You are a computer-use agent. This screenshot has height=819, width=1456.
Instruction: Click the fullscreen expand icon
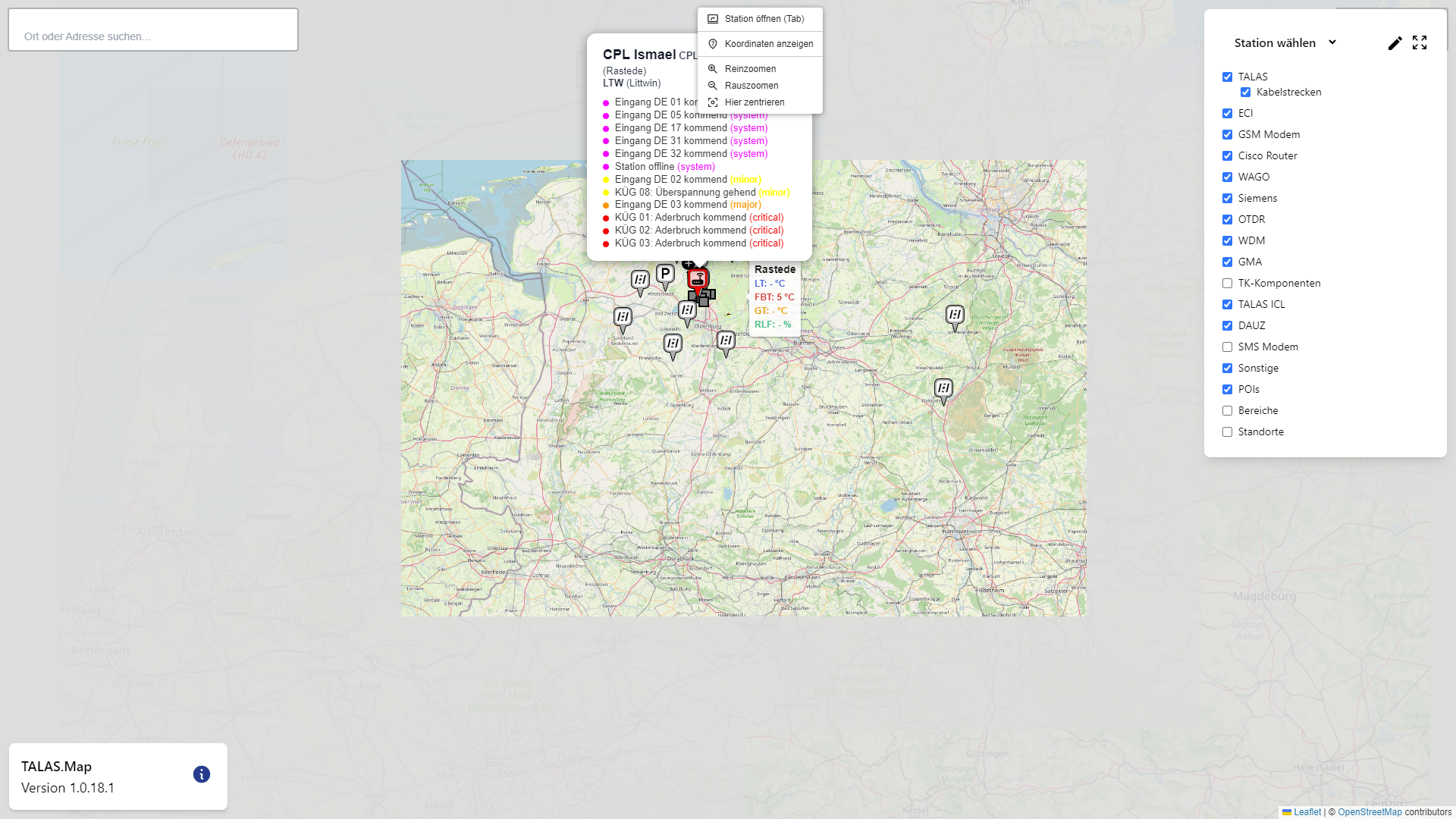[1420, 43]
